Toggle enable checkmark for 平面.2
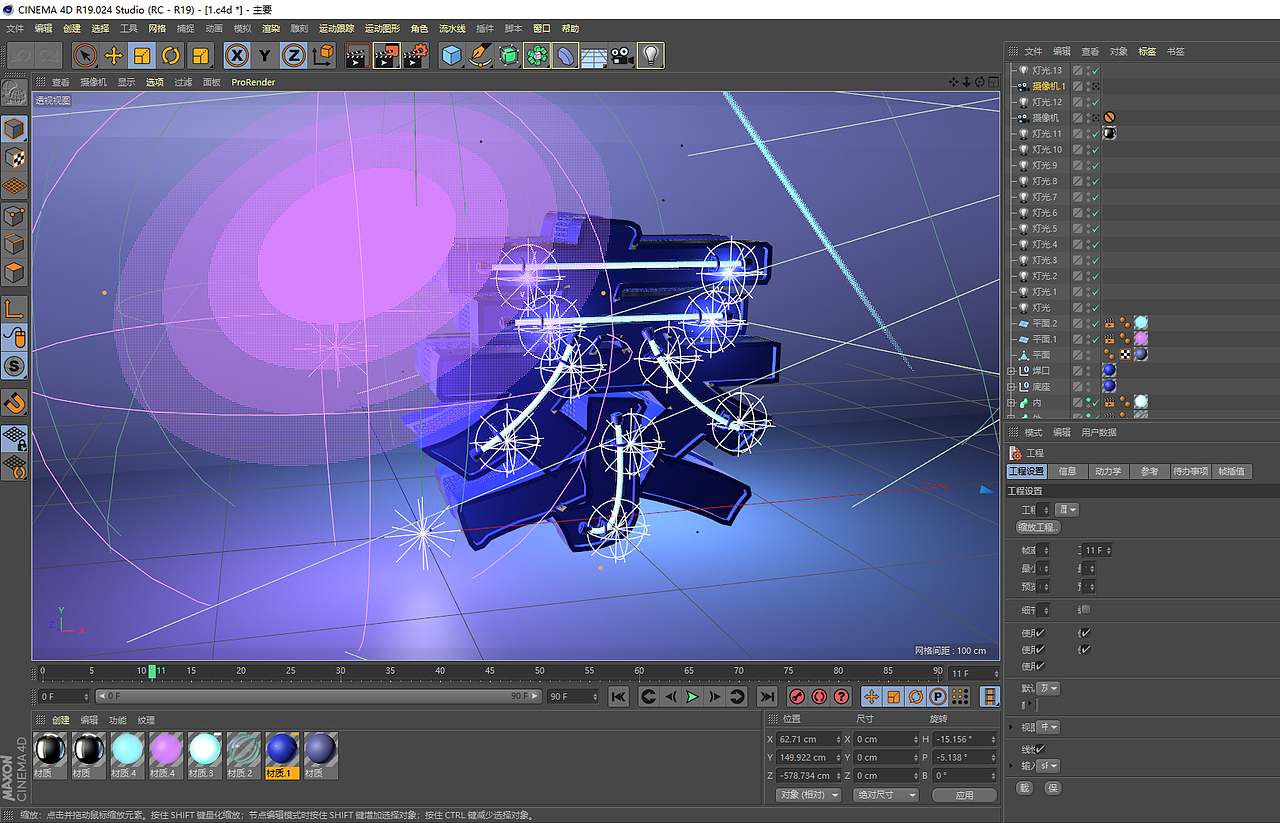This screenshot has height=823, width=1280. [x=1096, y=324]
